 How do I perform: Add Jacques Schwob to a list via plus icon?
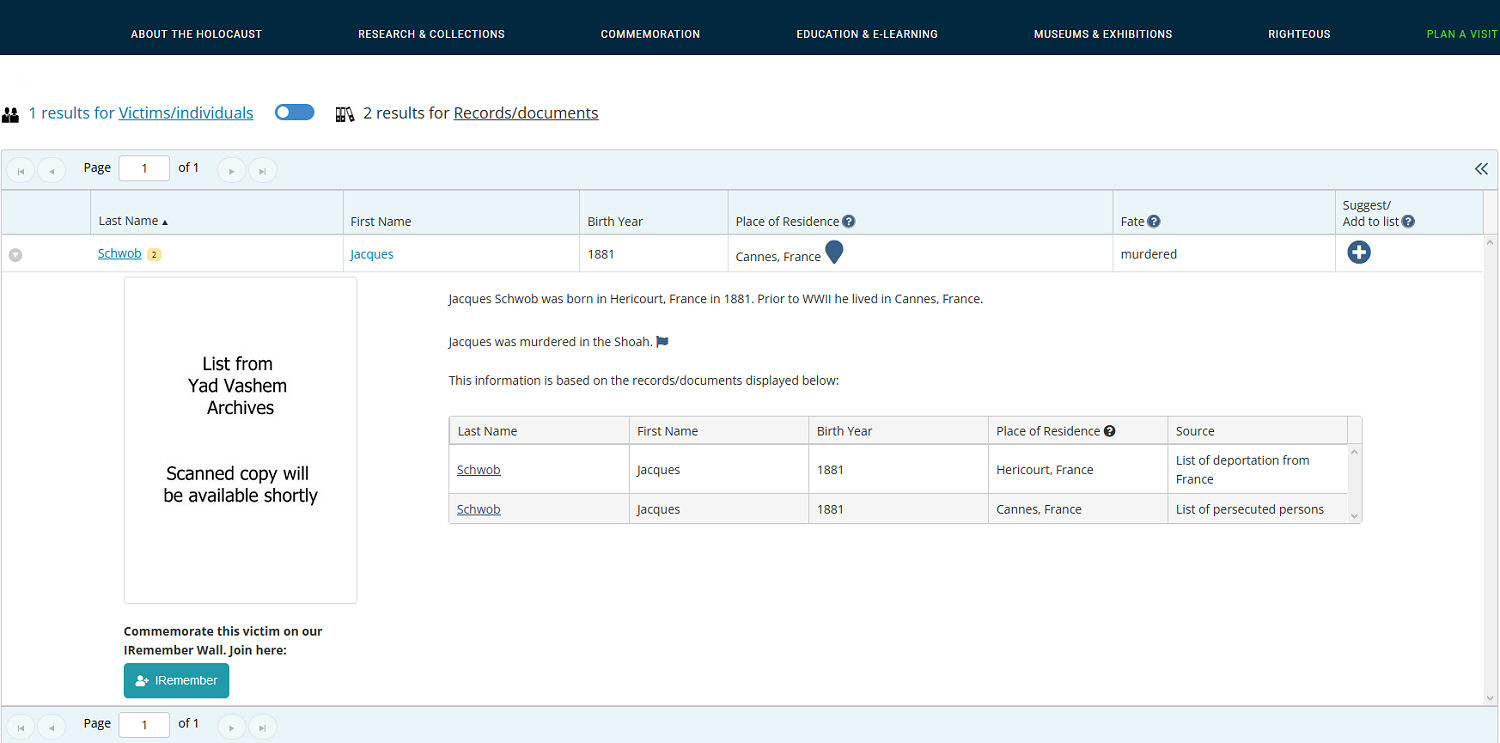pyautogui.click(x=1358, y=252)
